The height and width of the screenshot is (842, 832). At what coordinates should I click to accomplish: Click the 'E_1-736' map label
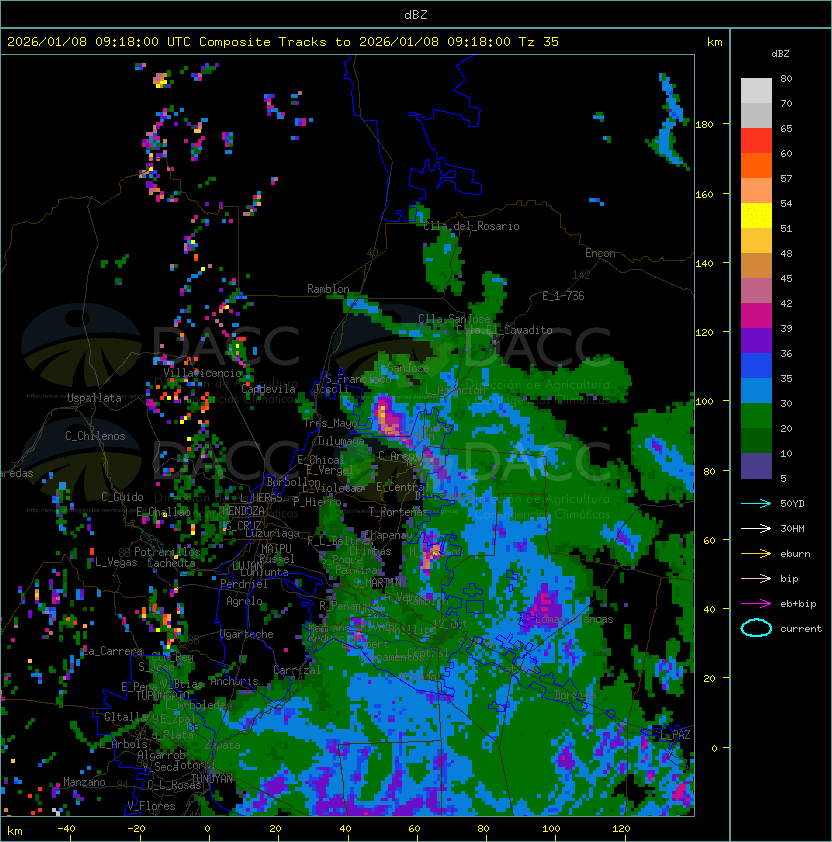point(563,296)
